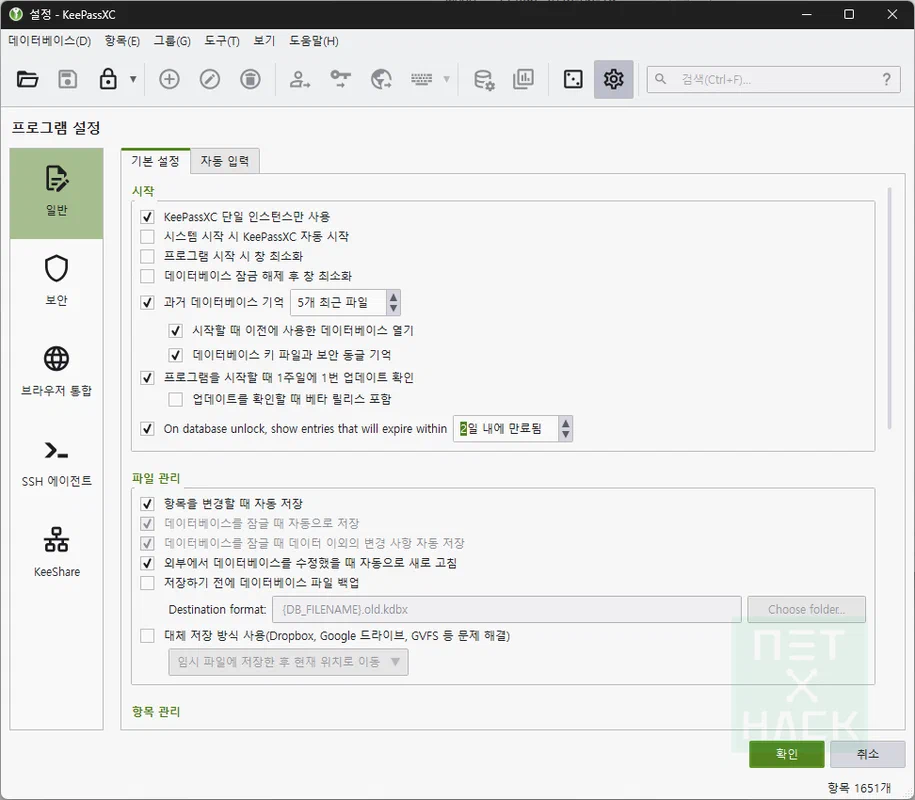Screen dimensions: 915x800
Task: Open 브라우저 통합 settings category
Action: (57, 372)
